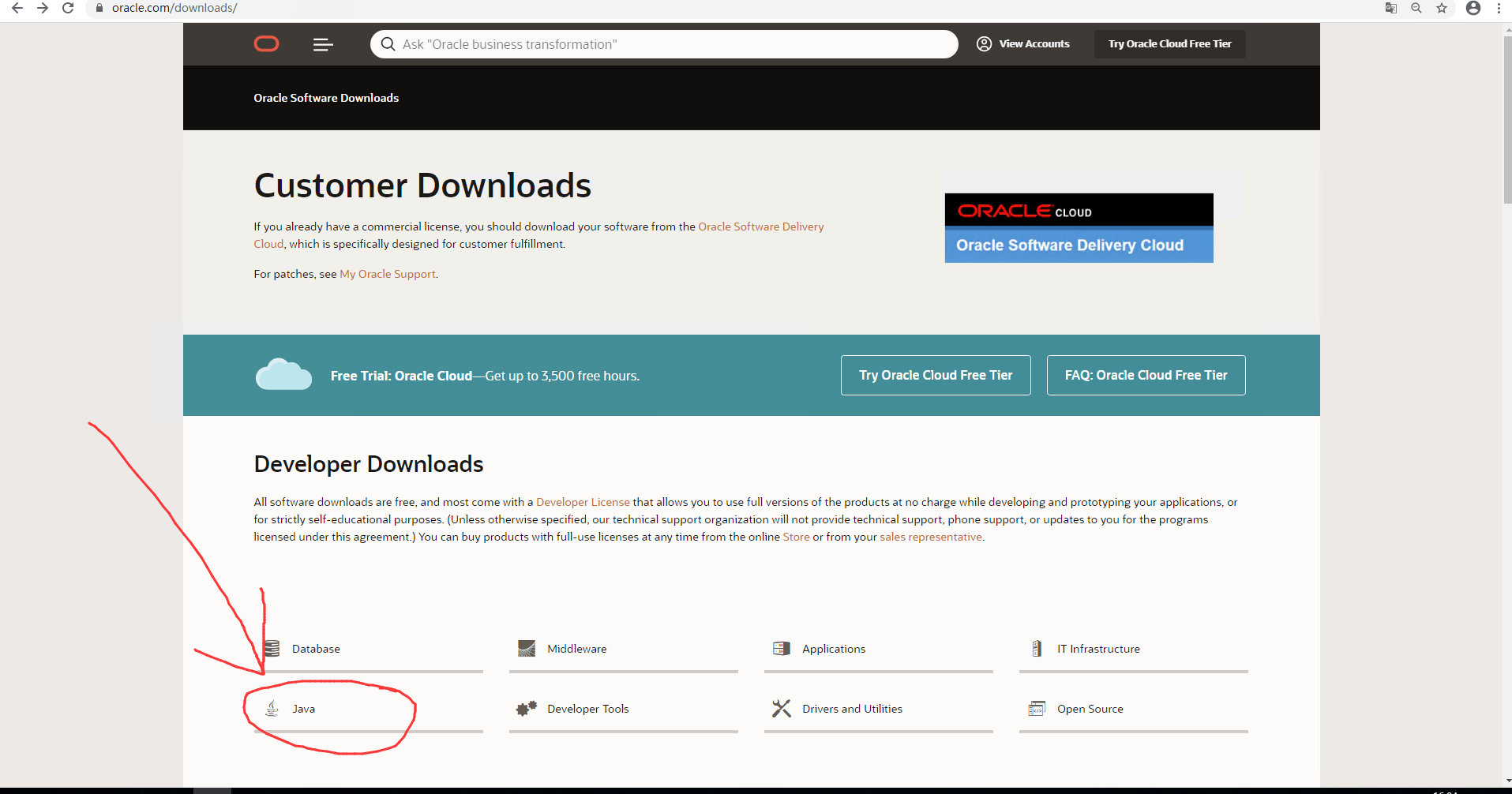Click the Drivers and Utilities tools icon
Viewport: 1512px width, 794px height.
[x=782, y=708]
